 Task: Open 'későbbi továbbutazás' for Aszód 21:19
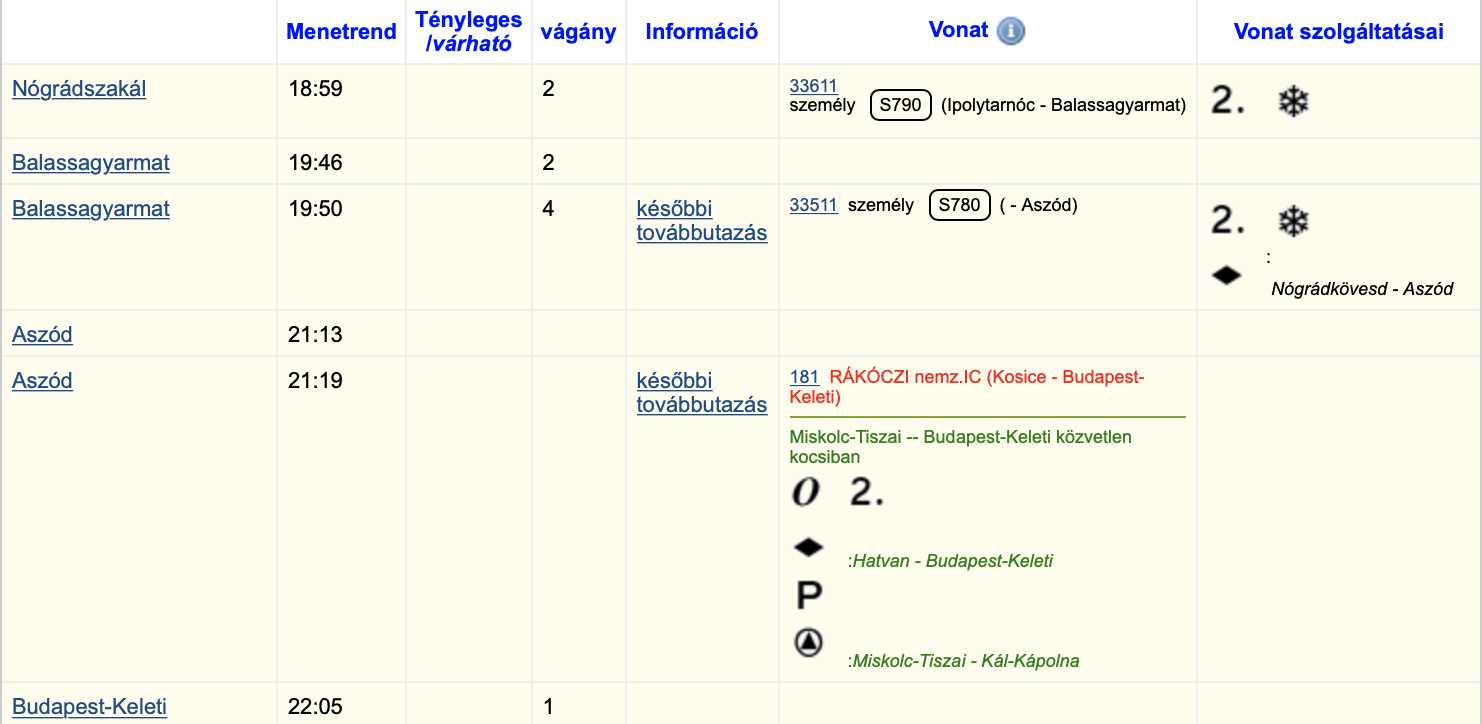click(702, 393)
